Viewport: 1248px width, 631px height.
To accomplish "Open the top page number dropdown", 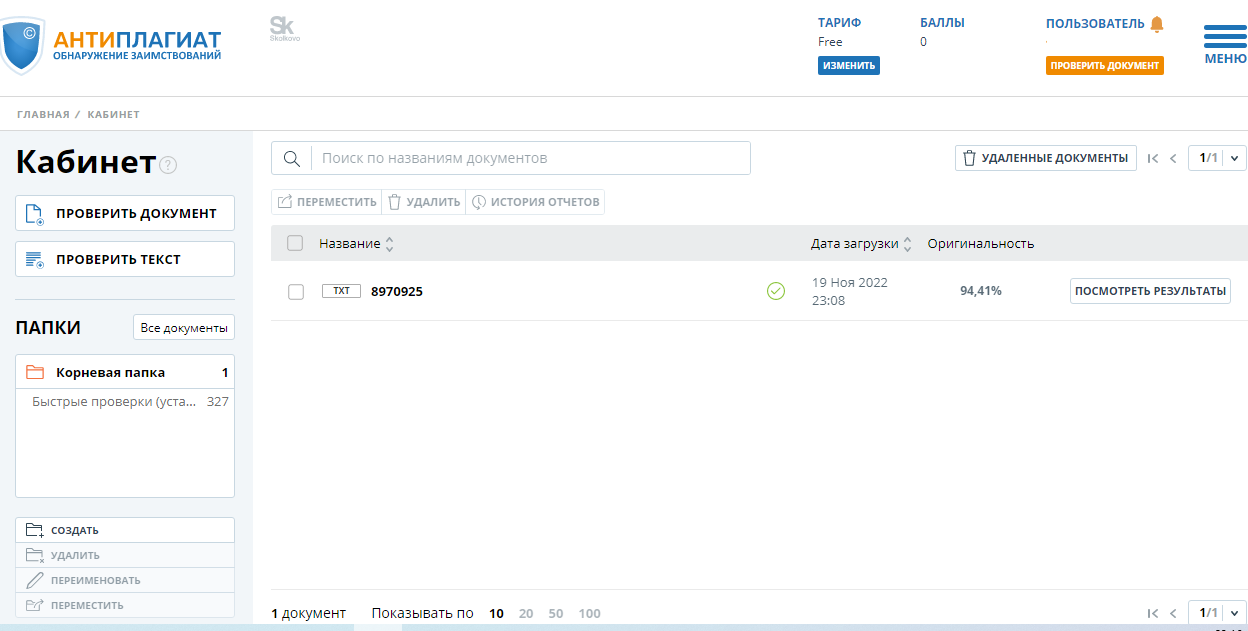I will [x=1234, y=158].
